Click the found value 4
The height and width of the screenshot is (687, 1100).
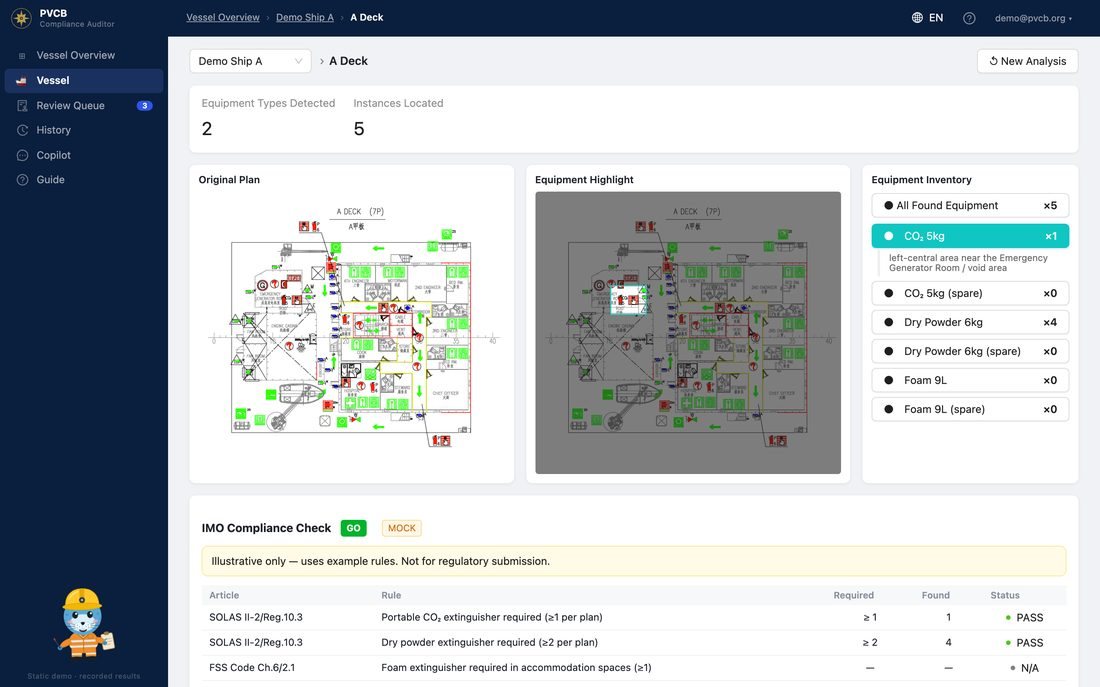tap(948, 643)
